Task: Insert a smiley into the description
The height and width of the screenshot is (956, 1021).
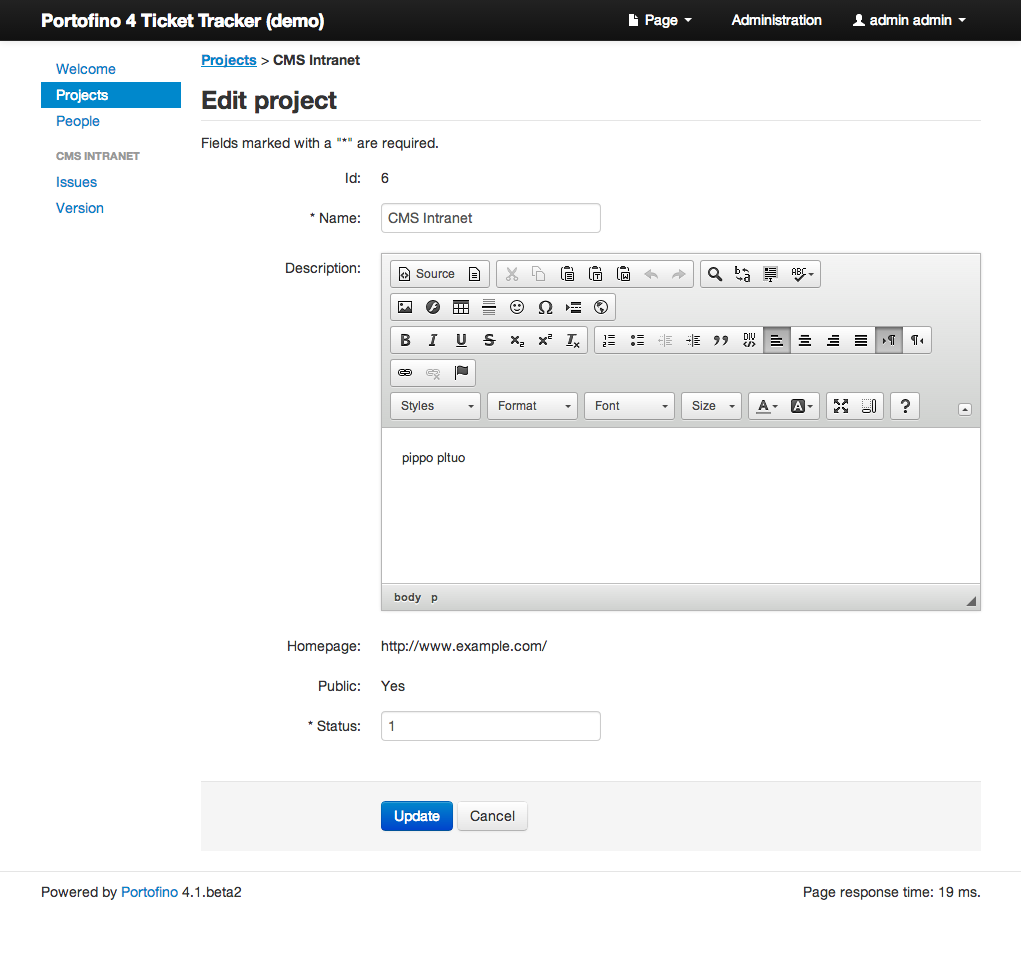Action: (x=517, y=307)
